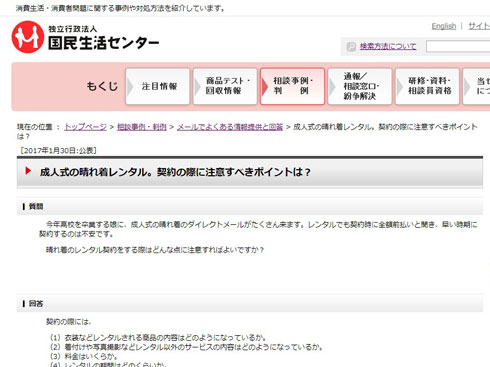Click question line 晴れ着のレンタル契約をする際は
The height and width of the screenshot is (367, 490).
155,250
